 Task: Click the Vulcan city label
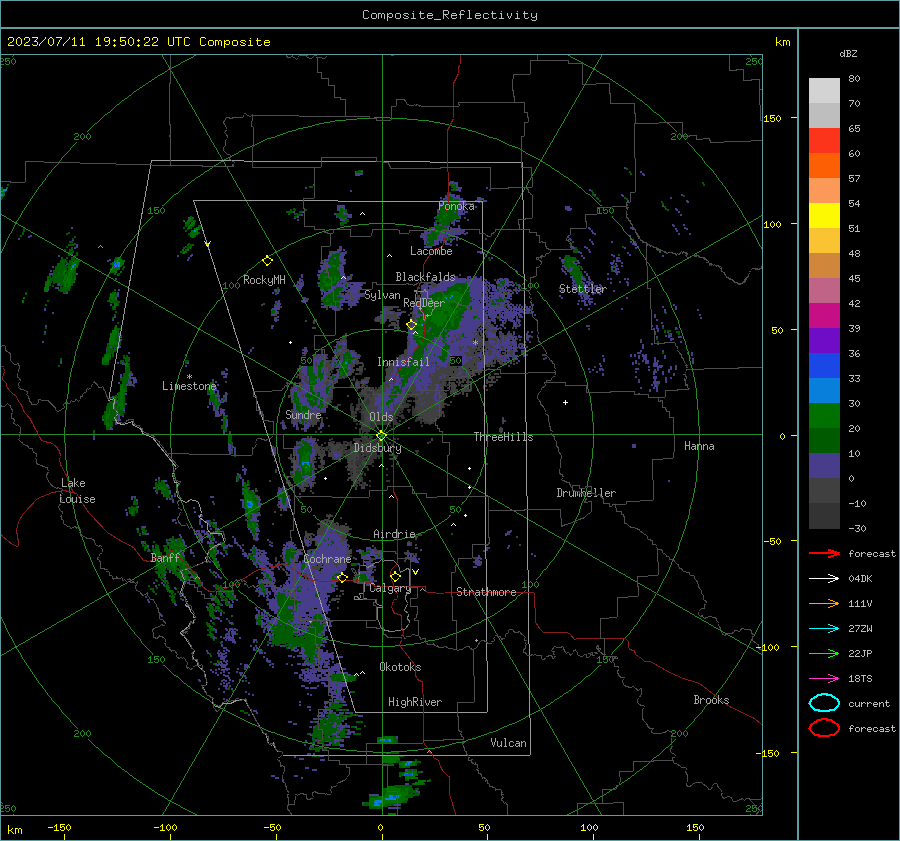508,743
